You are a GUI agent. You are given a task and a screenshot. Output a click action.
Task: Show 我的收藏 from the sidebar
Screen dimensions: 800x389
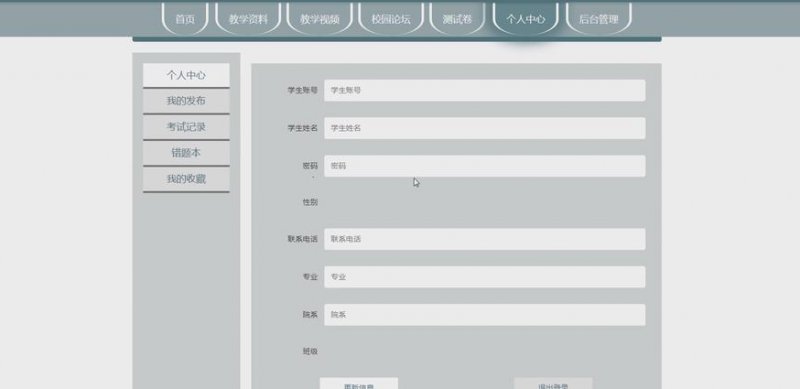186,179
